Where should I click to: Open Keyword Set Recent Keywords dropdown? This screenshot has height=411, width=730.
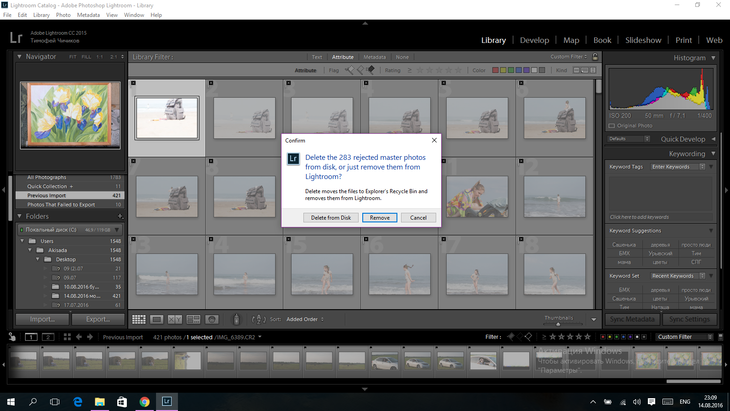pos(678,276)
